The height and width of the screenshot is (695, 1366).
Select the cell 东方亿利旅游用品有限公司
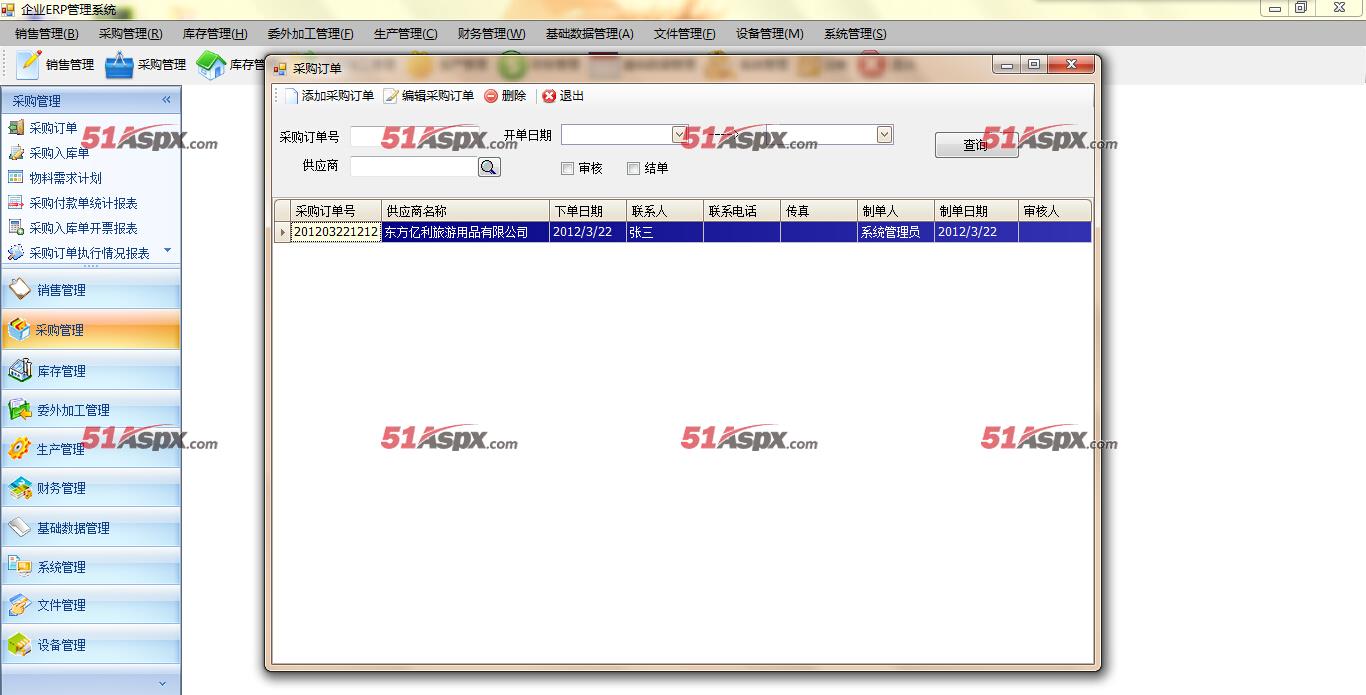466,232
